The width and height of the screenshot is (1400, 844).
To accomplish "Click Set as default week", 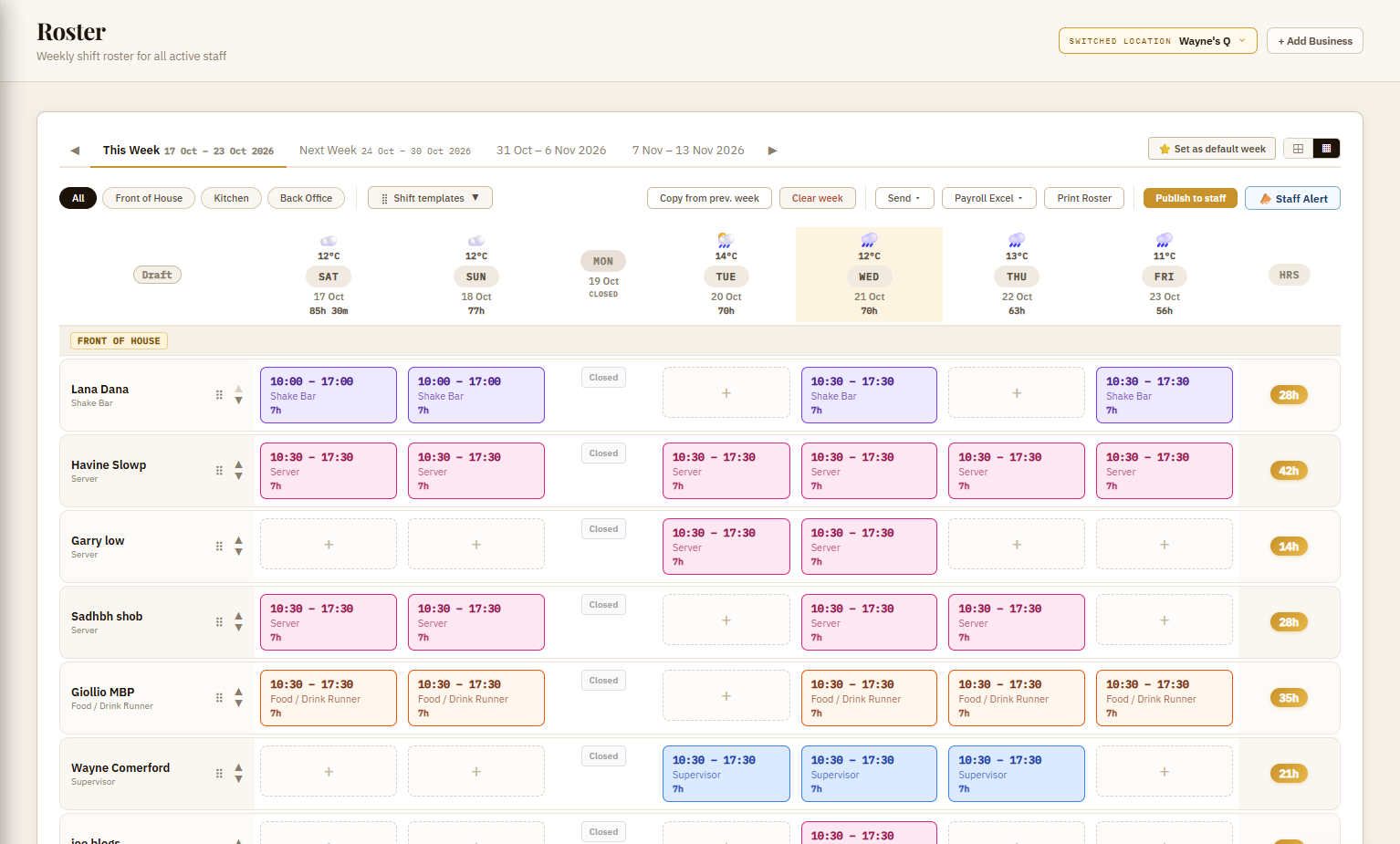I will (1212, 149).
